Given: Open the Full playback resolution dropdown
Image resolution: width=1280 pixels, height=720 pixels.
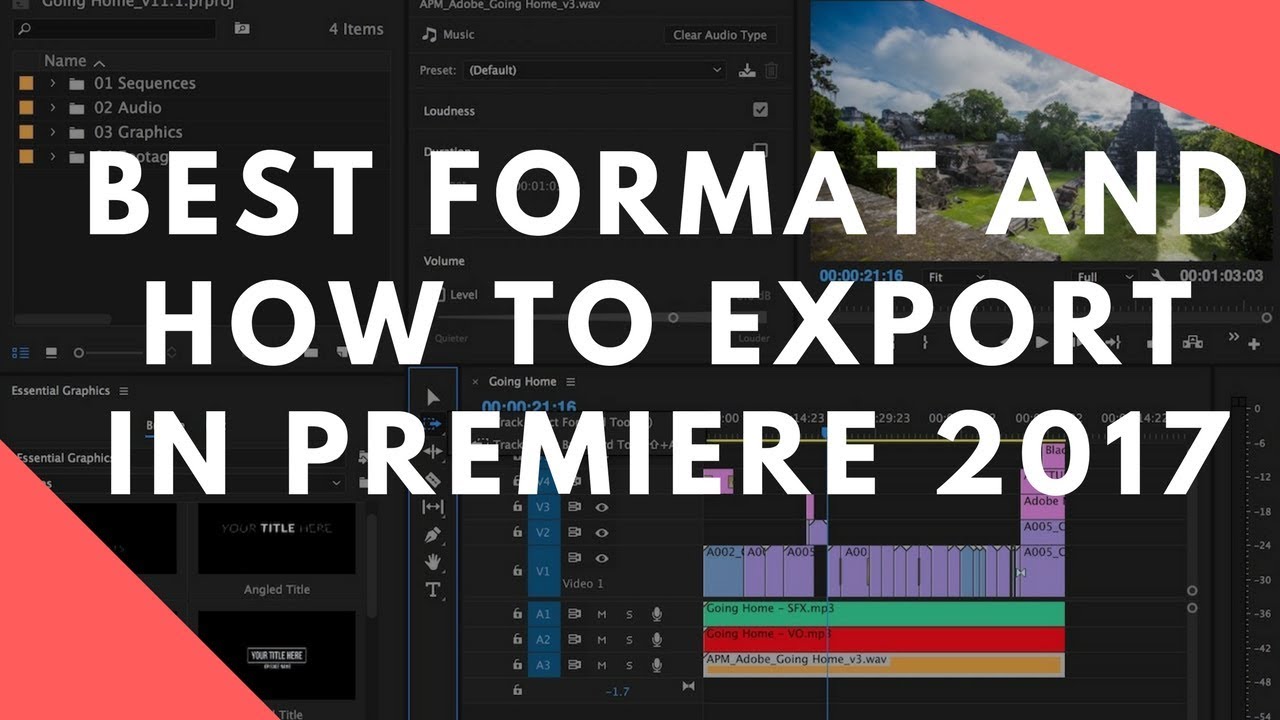Looking at the screenshot, I should [1106, 276].
